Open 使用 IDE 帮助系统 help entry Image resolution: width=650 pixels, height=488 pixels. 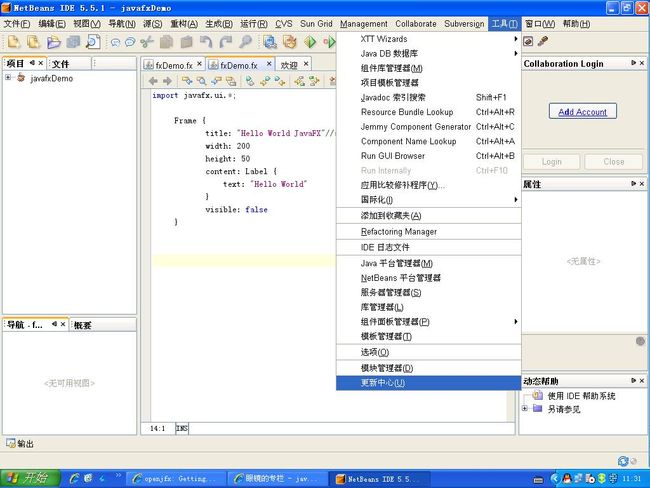coord(581,396)
